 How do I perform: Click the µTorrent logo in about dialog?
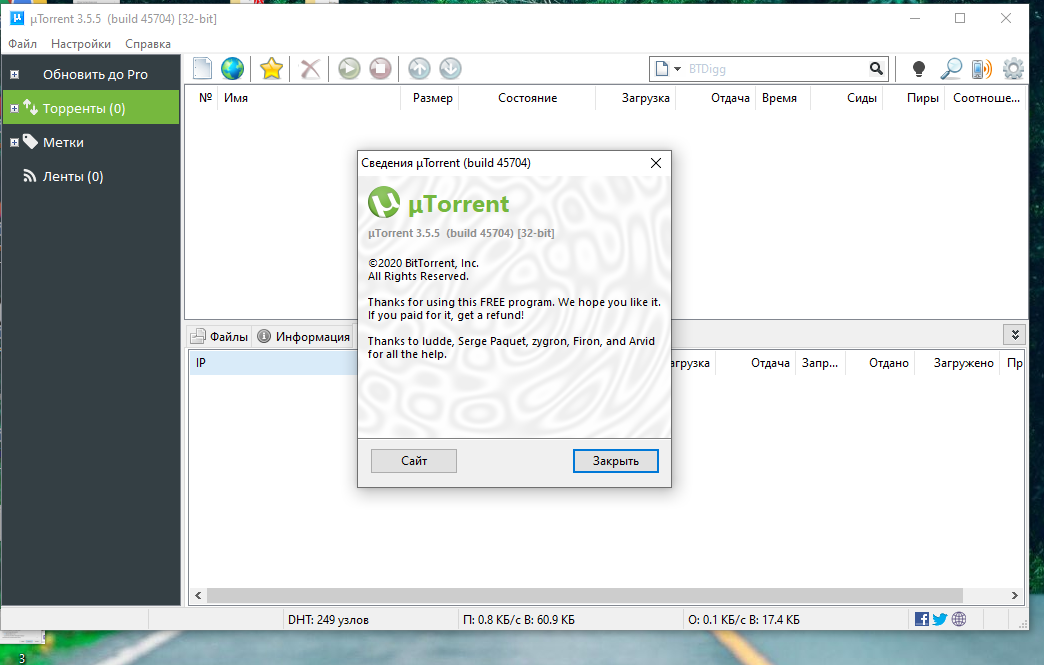(384, 202)
